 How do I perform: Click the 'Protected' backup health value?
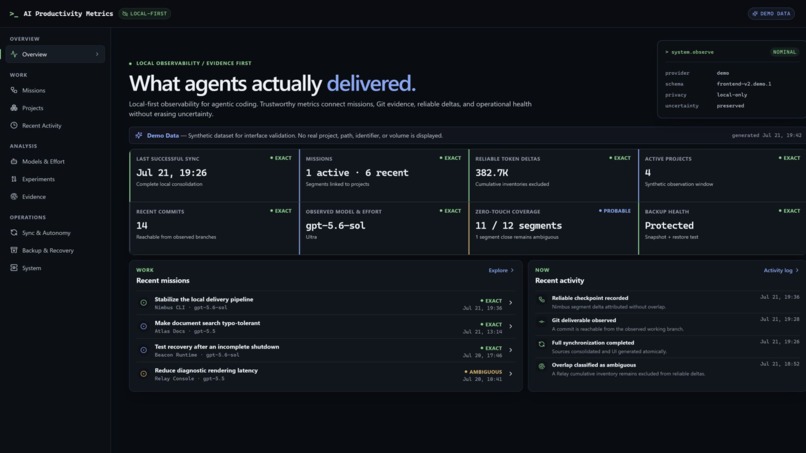[669, 226]
